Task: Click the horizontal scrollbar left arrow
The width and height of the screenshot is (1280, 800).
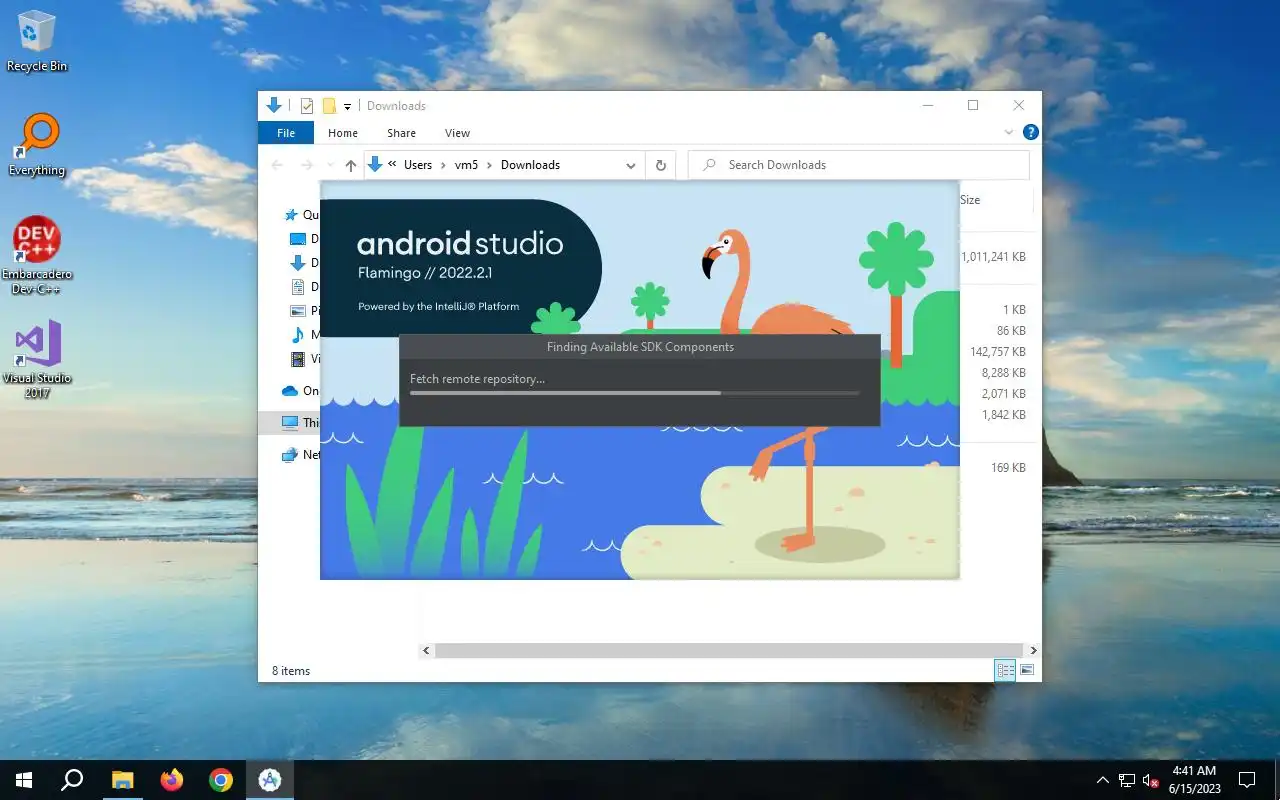Action: [426, 651]
